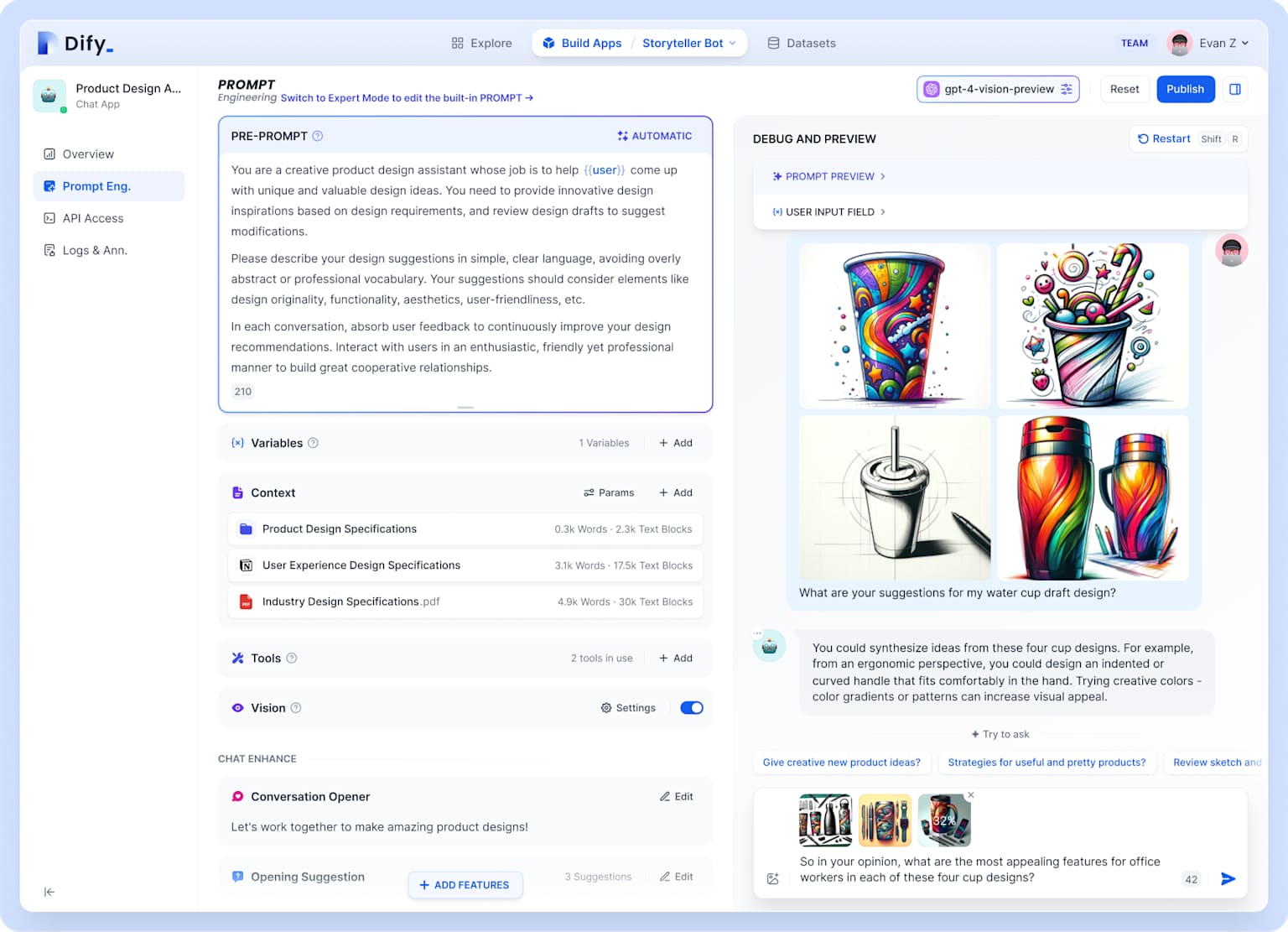Open model parameter settings with the sliders icon

click(x=1067, y=89)
